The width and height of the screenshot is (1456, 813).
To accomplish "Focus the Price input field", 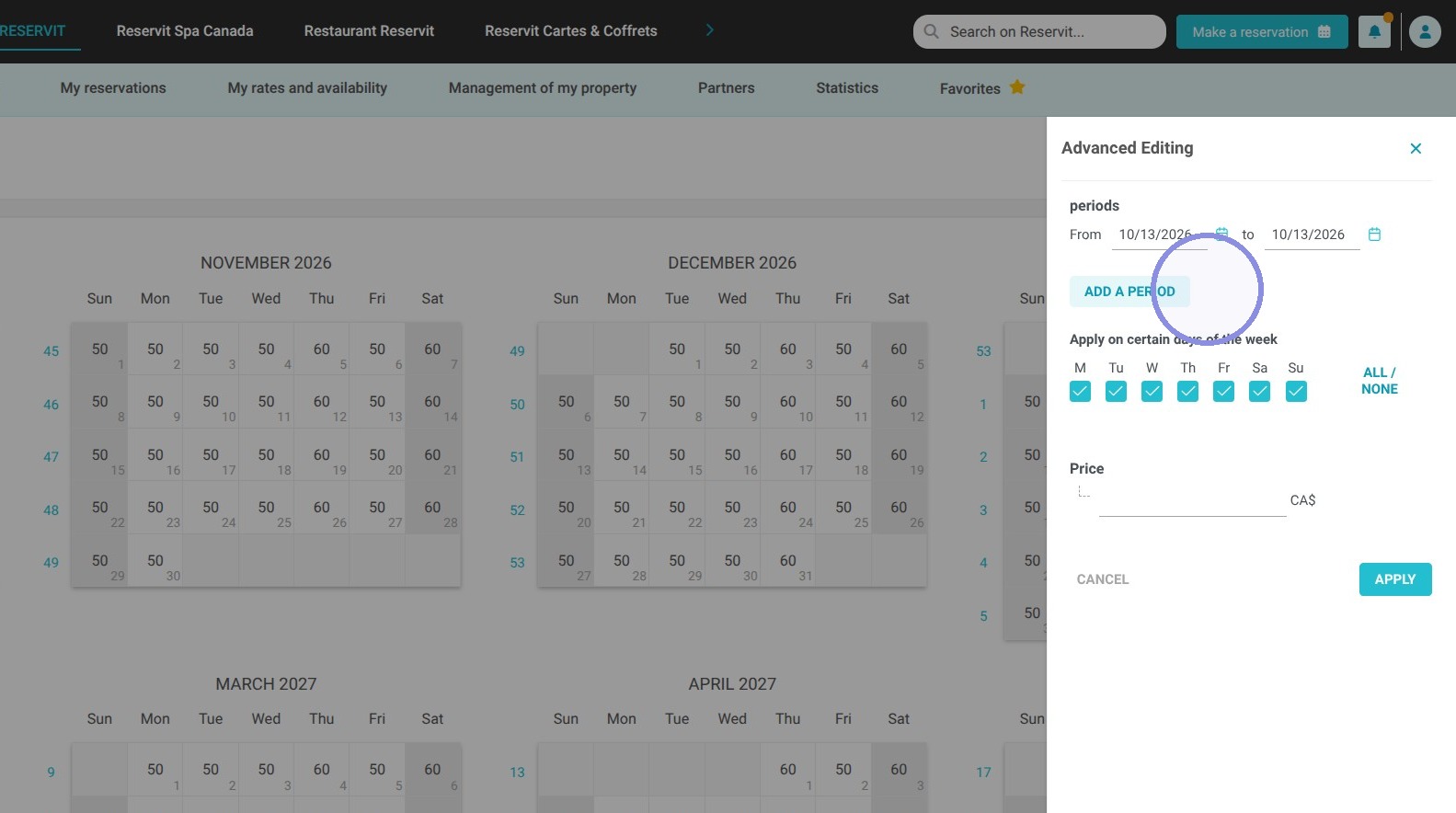I will 1192,501.
